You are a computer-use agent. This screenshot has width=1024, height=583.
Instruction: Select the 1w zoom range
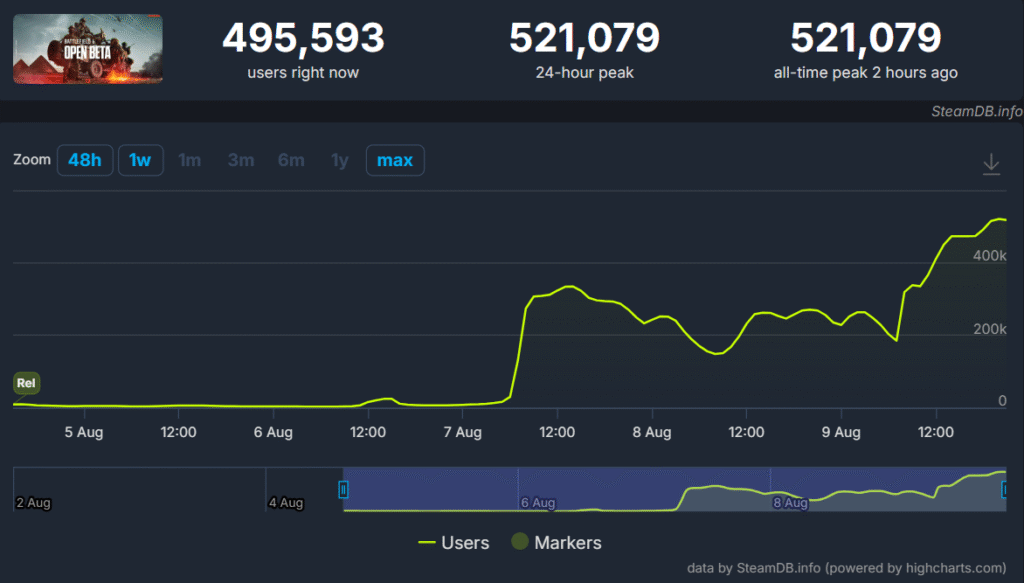[x=140, y=160]
